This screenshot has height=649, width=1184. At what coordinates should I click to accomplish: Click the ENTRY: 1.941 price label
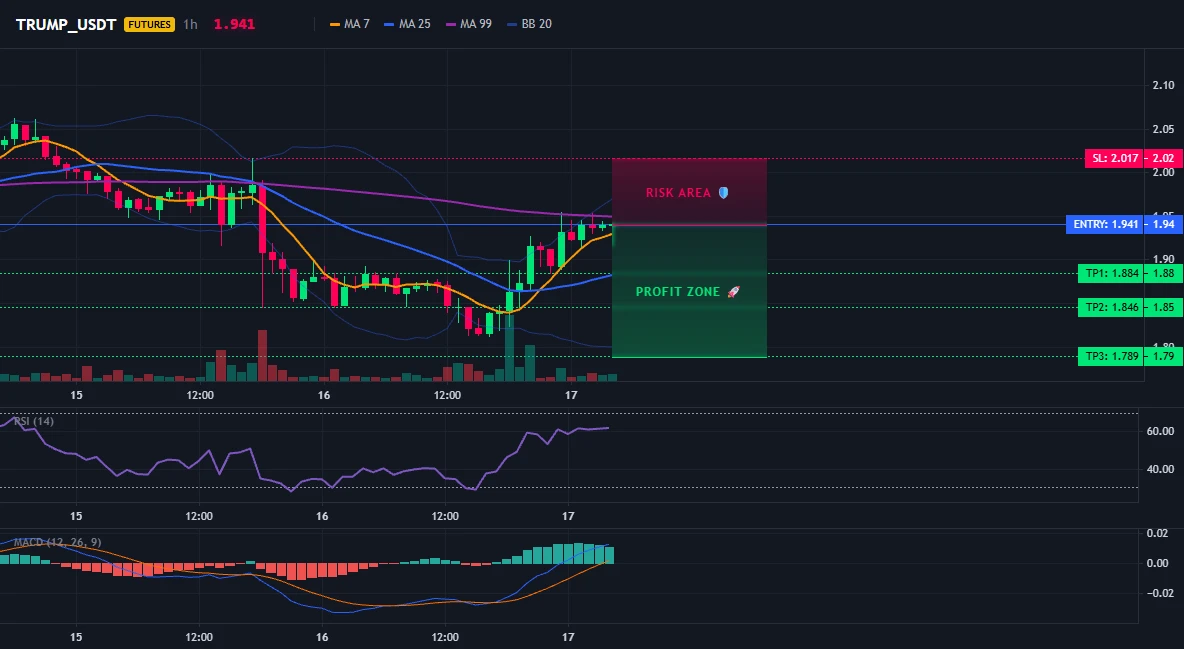(x=1104, y=224)
